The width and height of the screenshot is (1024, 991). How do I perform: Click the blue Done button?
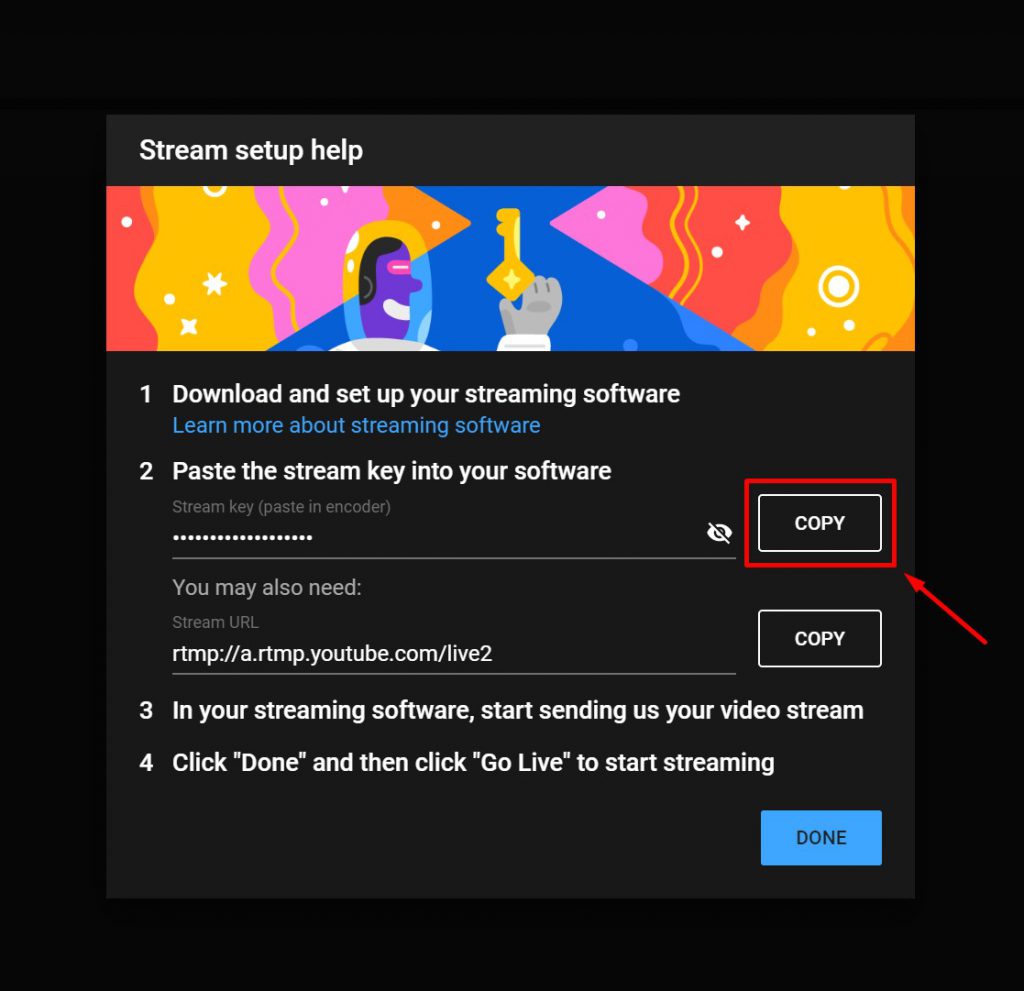821,837
